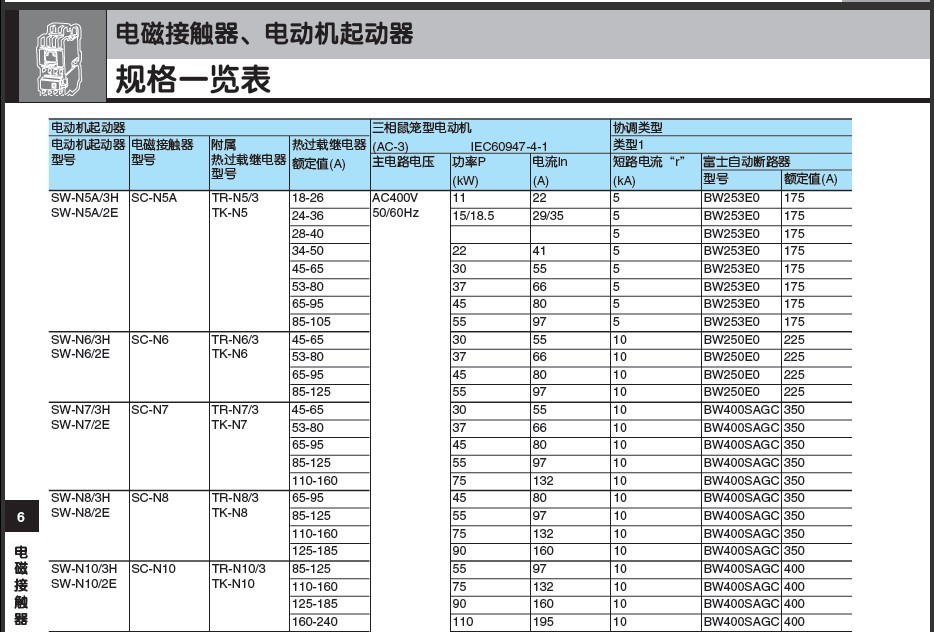
Task: Click the 三相鼠笼型电动机 column header
Action: [421, 128]
